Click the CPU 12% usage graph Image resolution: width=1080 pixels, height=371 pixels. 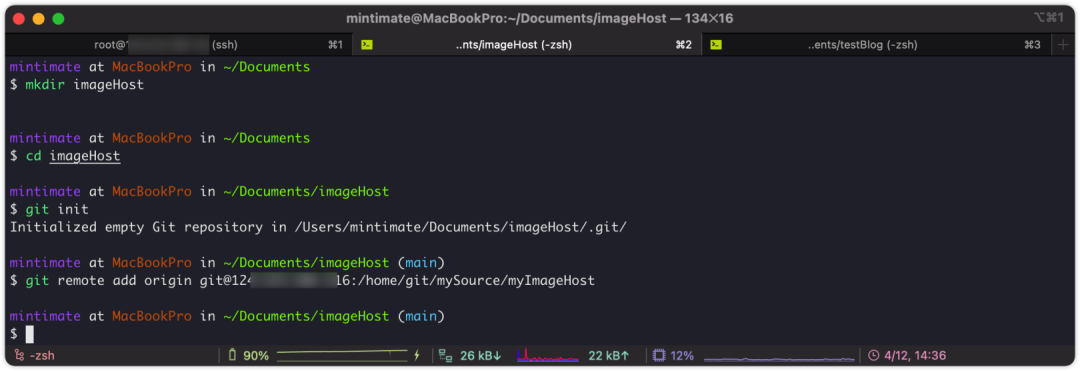[x=779, y=357]
